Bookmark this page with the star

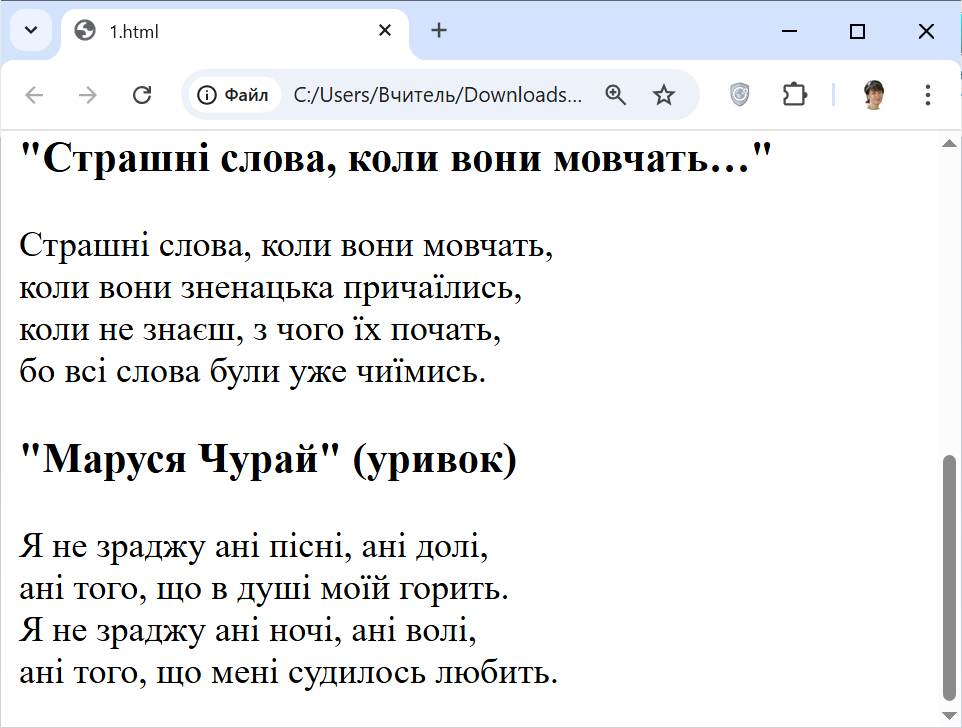(x=664, y=95)
